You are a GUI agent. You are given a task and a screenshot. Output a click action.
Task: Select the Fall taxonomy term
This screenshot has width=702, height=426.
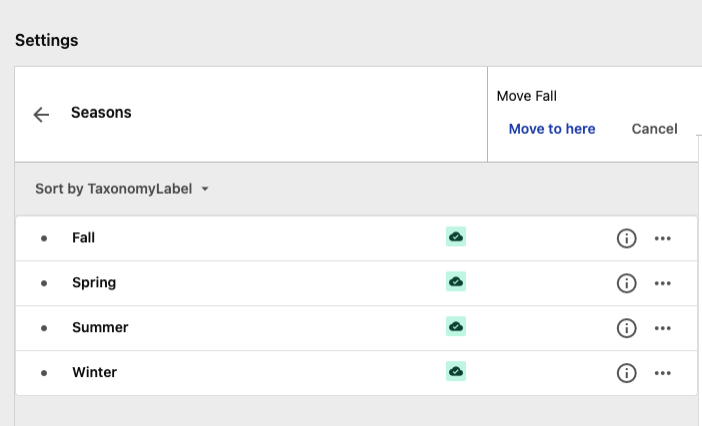[x=84, y=238]
